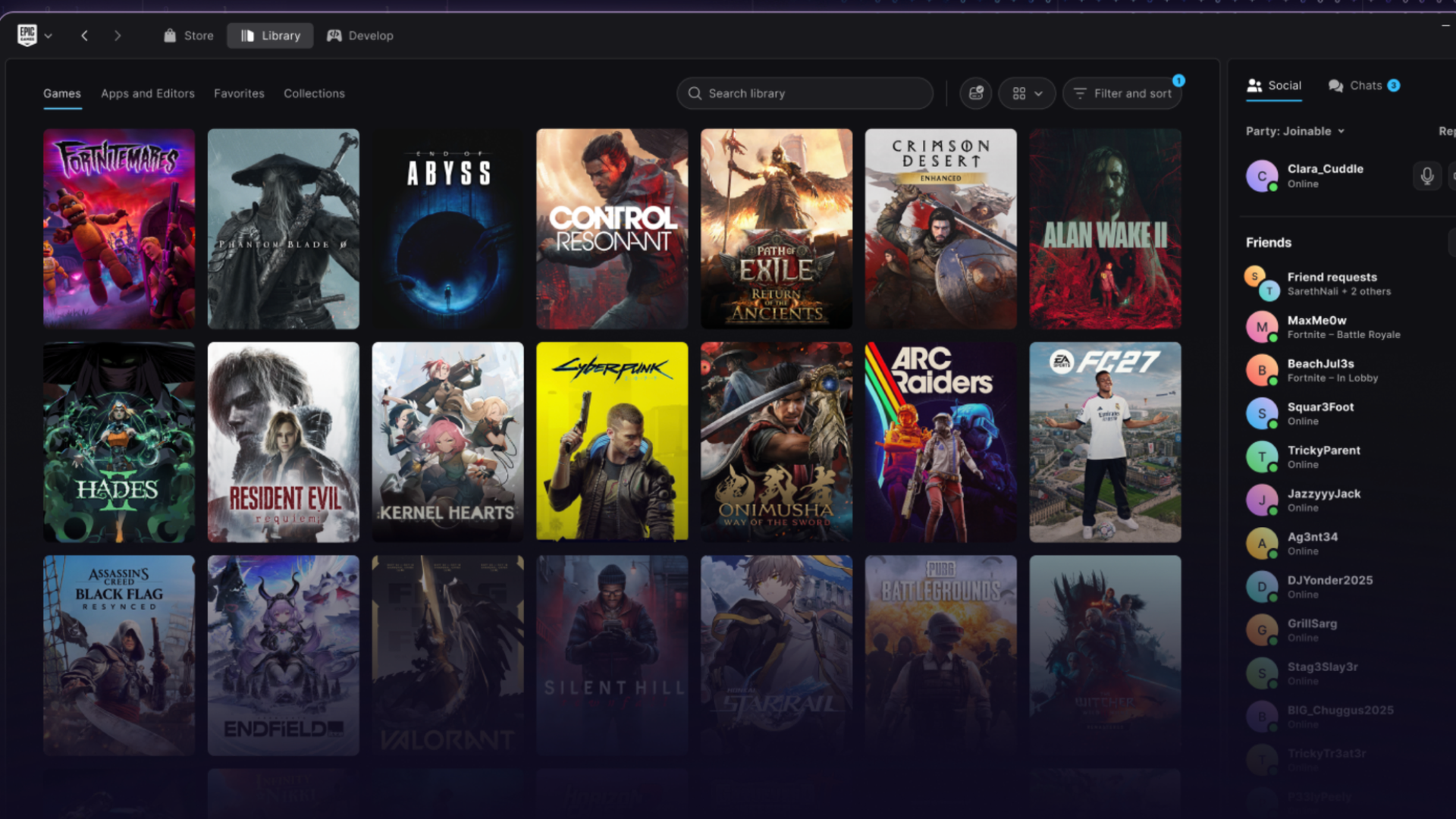Focus the Search library field
The width and height of the screenshot is (1456, 819).
[805, 93]
